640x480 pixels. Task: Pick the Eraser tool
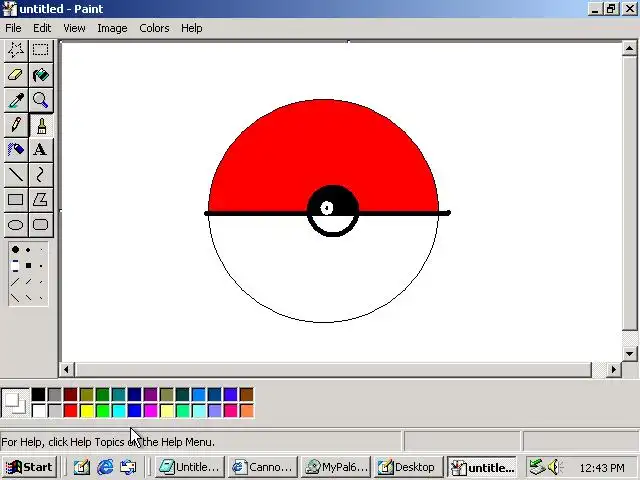pos(16,75)
